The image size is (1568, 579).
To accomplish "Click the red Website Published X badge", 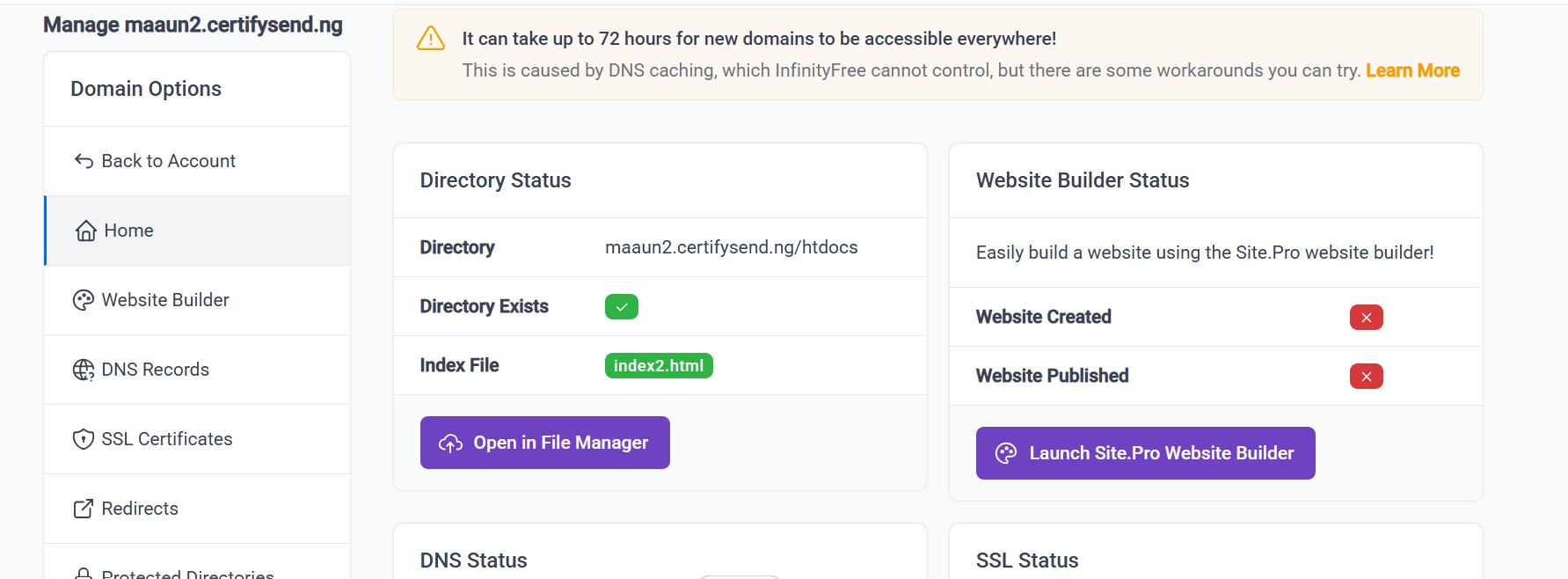I will point(1366,377).
